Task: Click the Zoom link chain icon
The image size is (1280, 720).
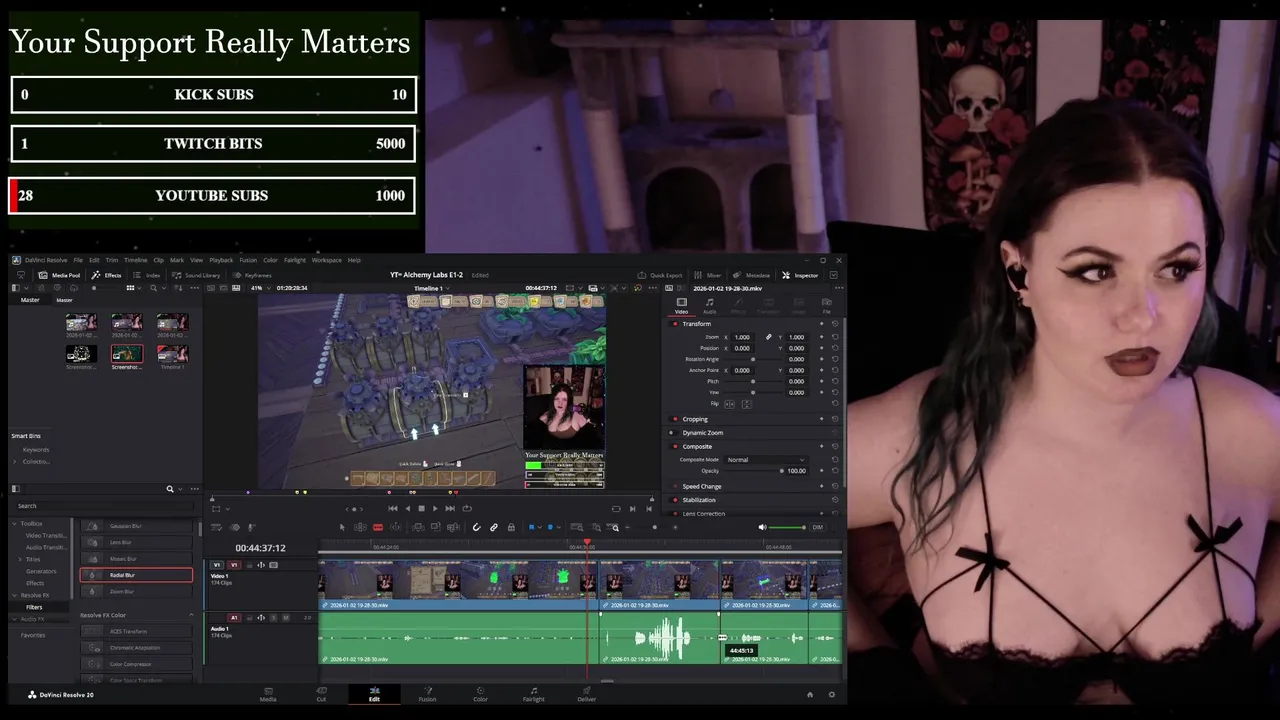Action: 769,337
